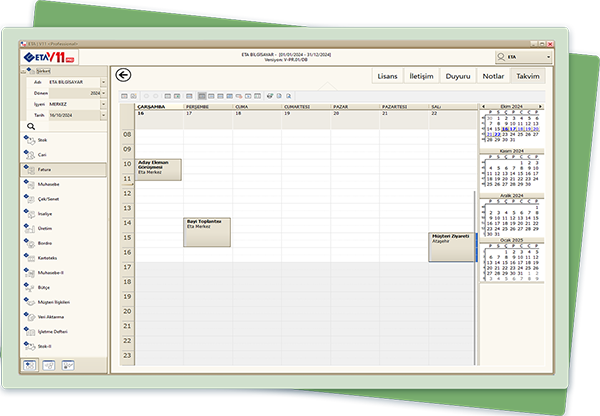Select the Müşteri Ziyareti calendar event
Image resolution: width=600 pixels, height=416 pixels.
pos(450,247)
